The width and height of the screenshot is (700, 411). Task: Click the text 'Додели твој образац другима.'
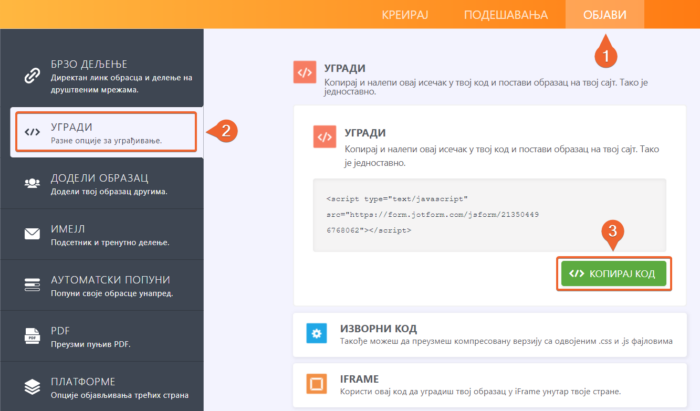(109, 191)
